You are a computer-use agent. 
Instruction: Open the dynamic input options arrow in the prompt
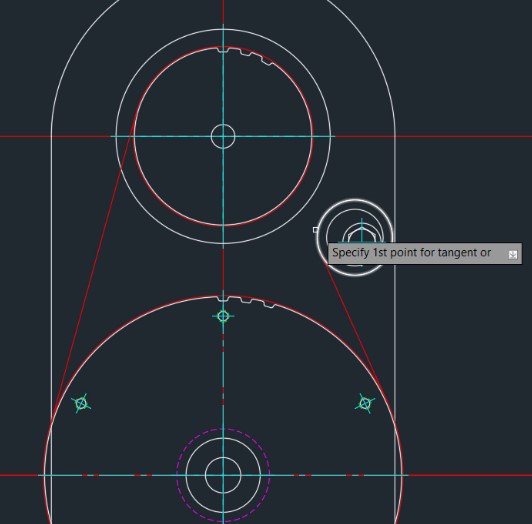click(x=513, y=255)
